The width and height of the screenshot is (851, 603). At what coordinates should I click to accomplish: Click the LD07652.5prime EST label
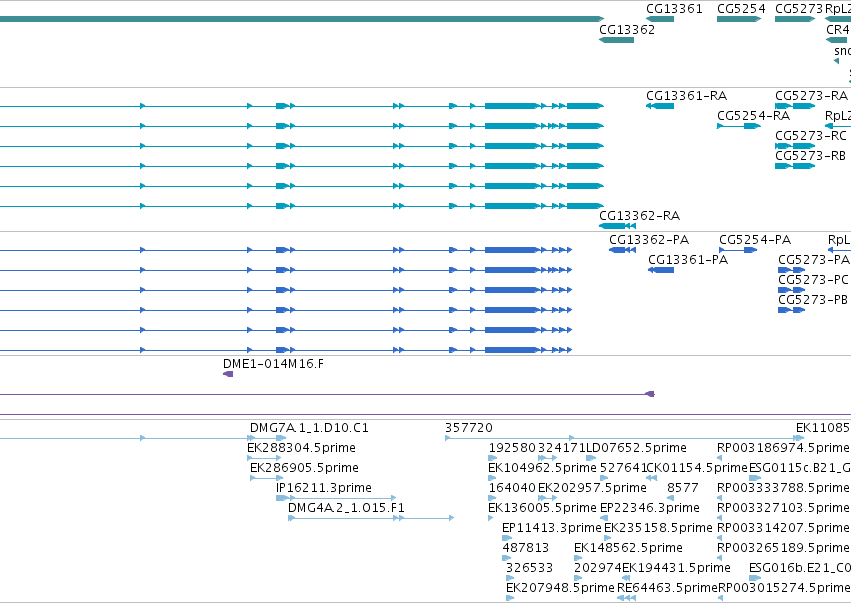(x=636, y=448)
